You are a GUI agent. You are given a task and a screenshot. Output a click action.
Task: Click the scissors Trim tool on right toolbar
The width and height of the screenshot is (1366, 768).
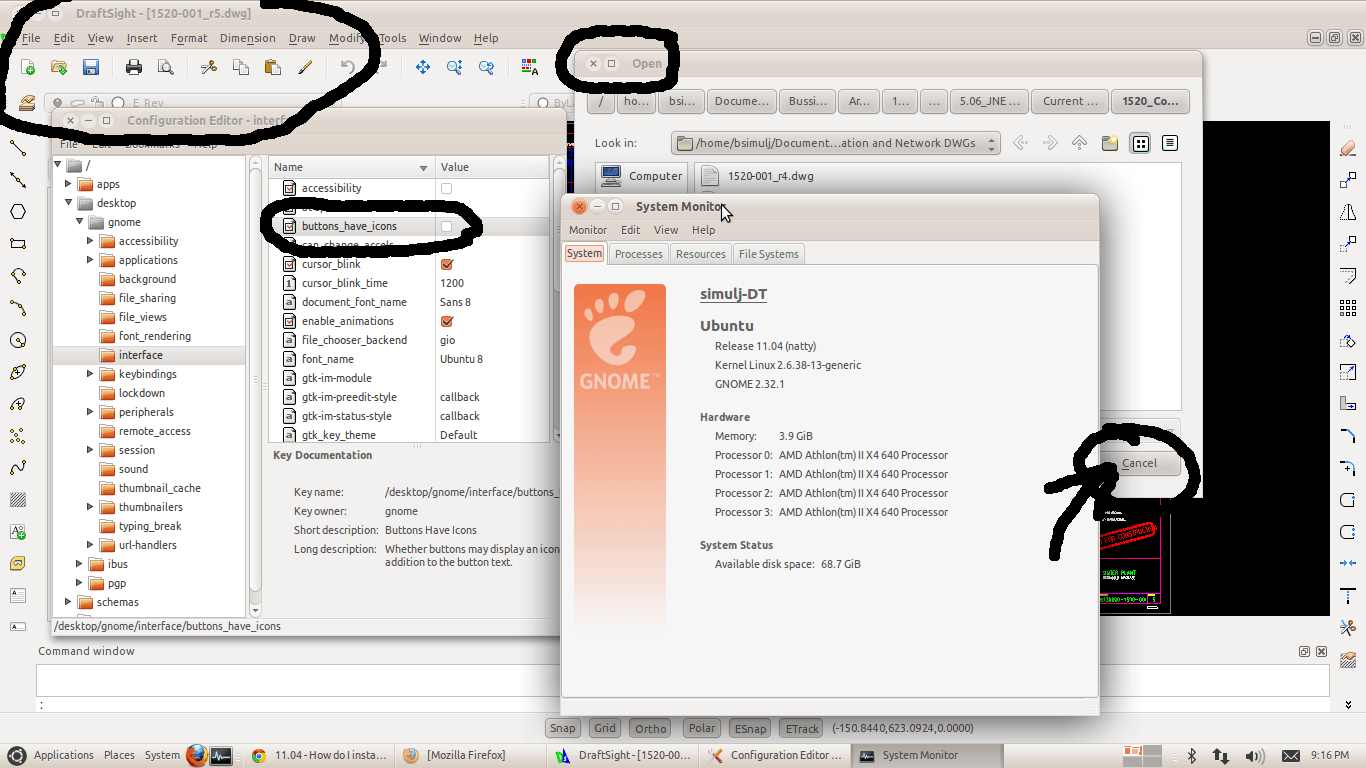1347,628
